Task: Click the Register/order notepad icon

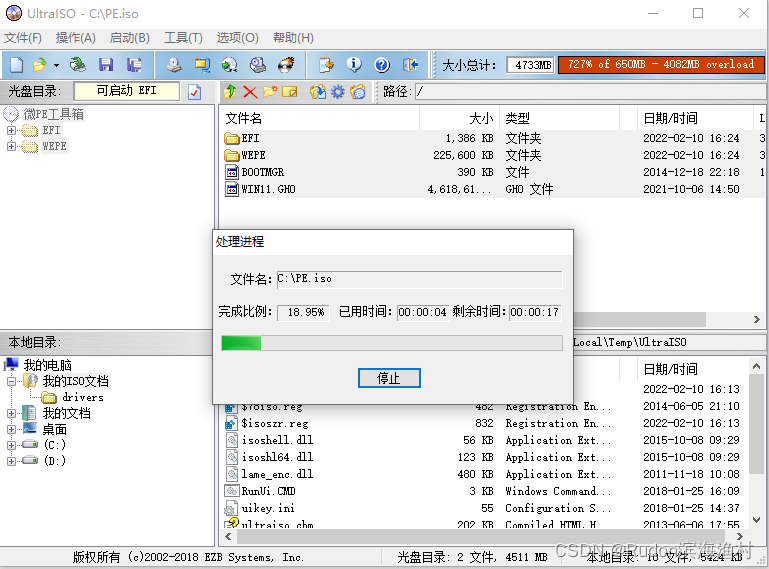Action: (x=326, y=65)
